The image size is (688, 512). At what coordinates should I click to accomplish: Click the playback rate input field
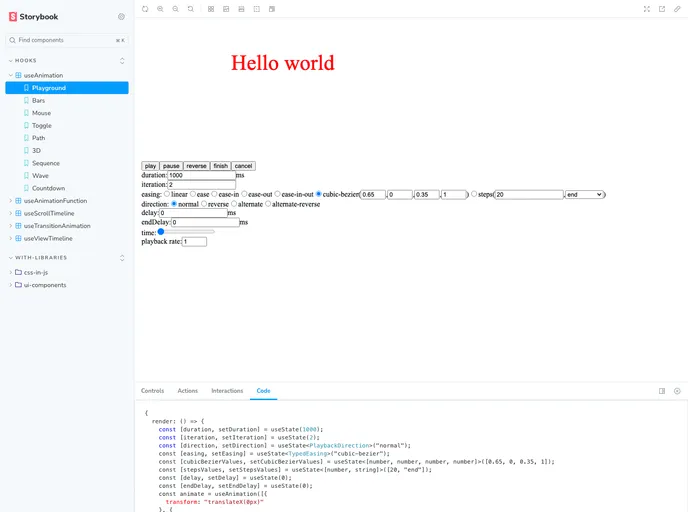coord(194,242)
